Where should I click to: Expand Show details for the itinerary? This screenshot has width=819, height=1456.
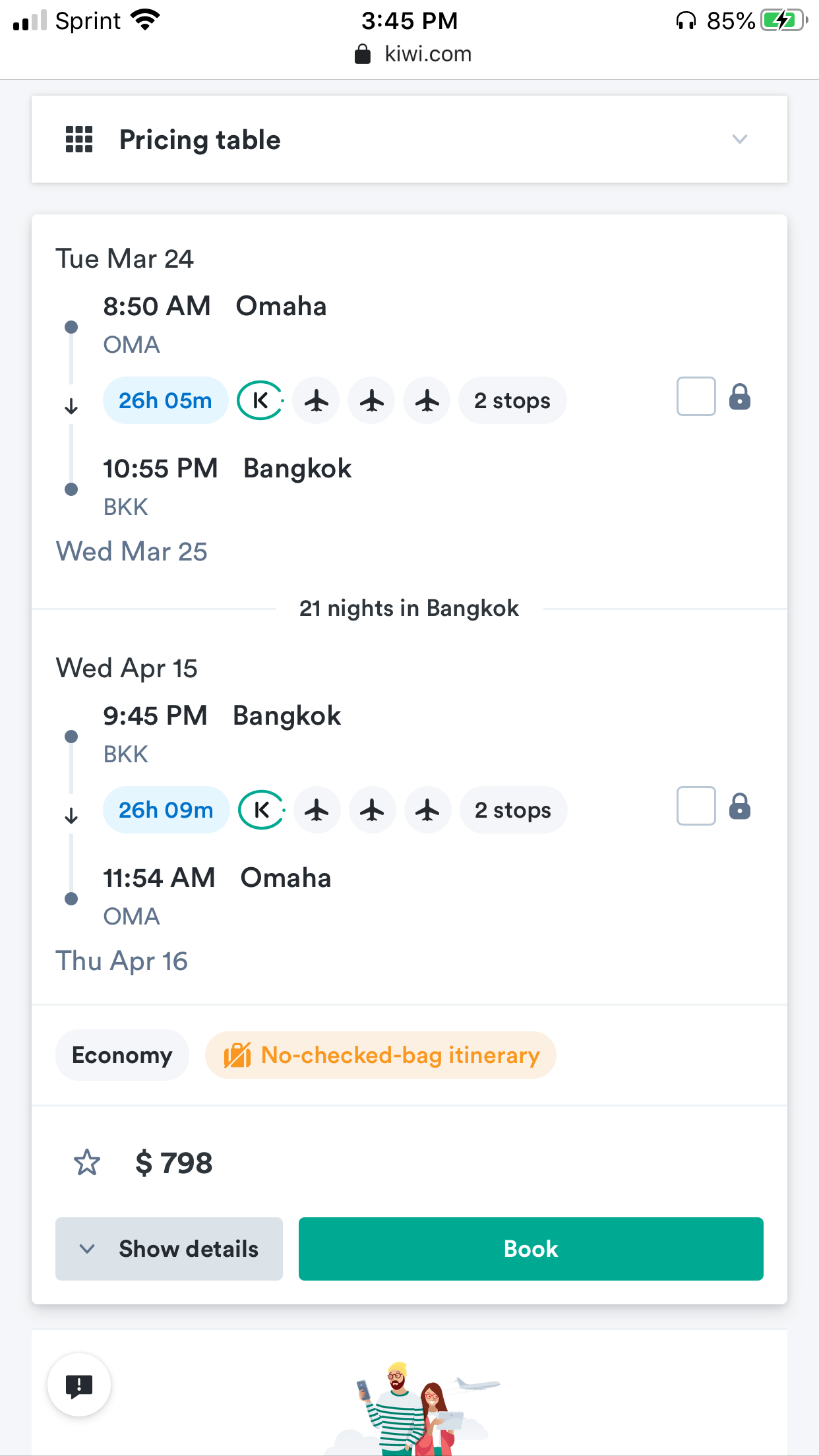pos(169,1249)
